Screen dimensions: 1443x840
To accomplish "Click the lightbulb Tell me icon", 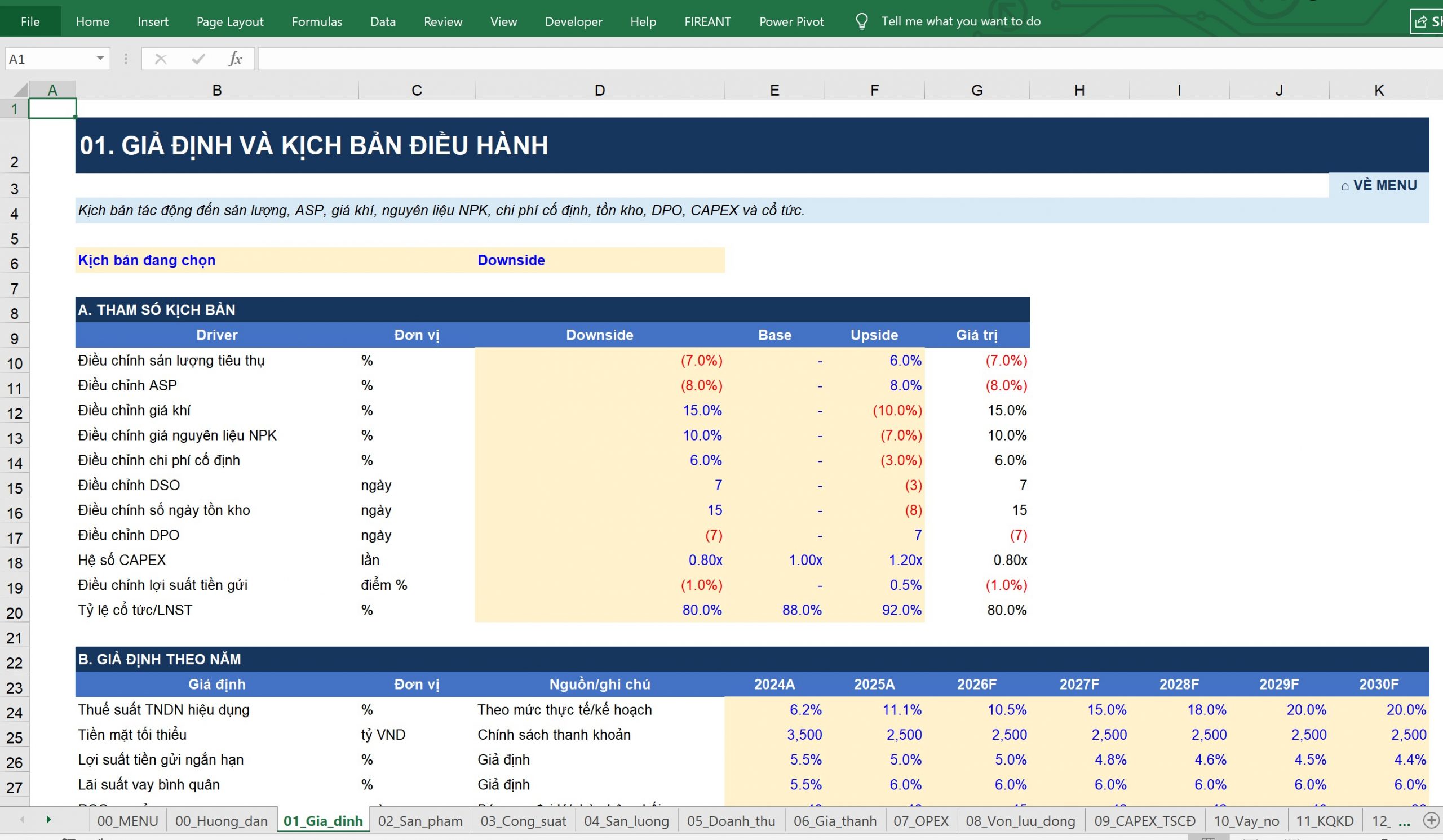I will [861, 22].
